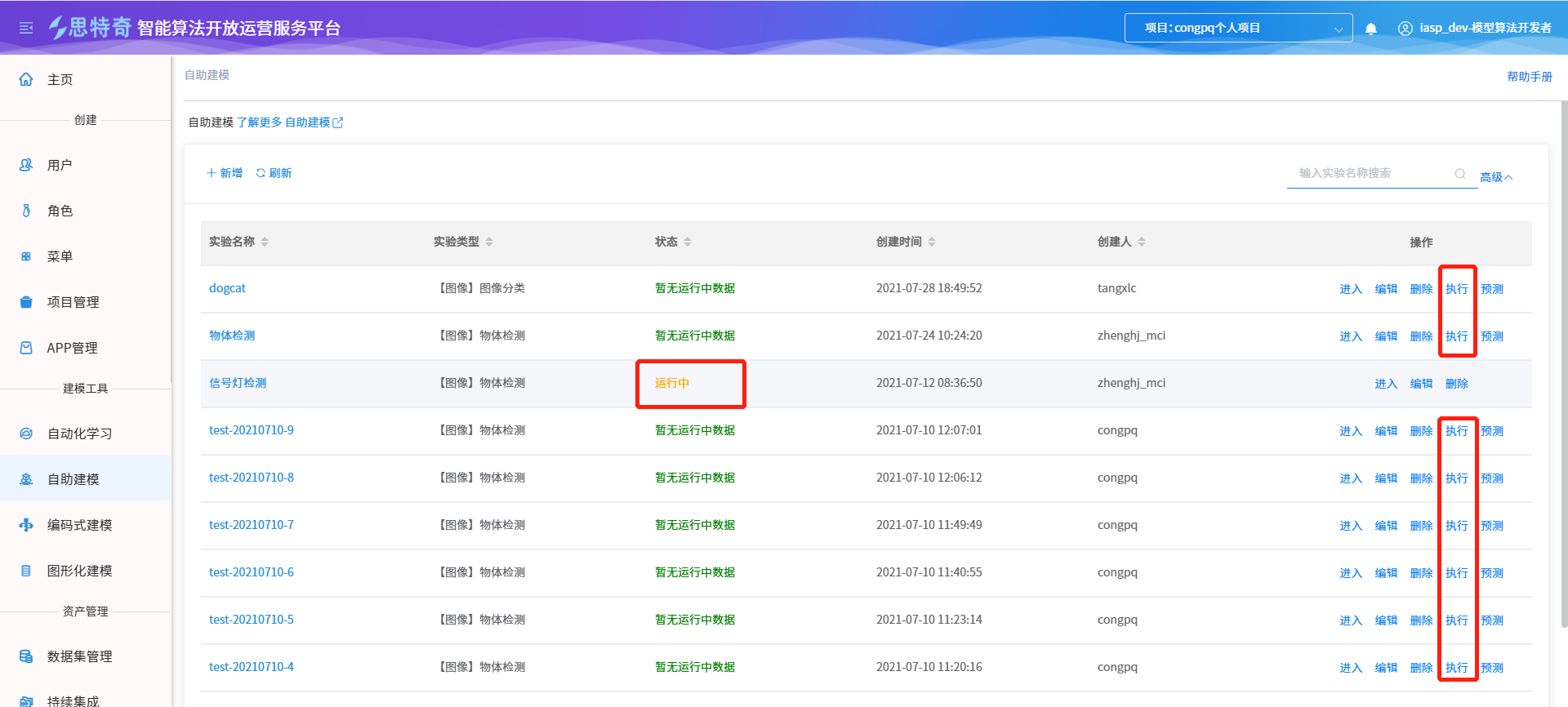The image size is (1568, 707).
Task: Open the 主页 menu item
Action: (60, 79)
